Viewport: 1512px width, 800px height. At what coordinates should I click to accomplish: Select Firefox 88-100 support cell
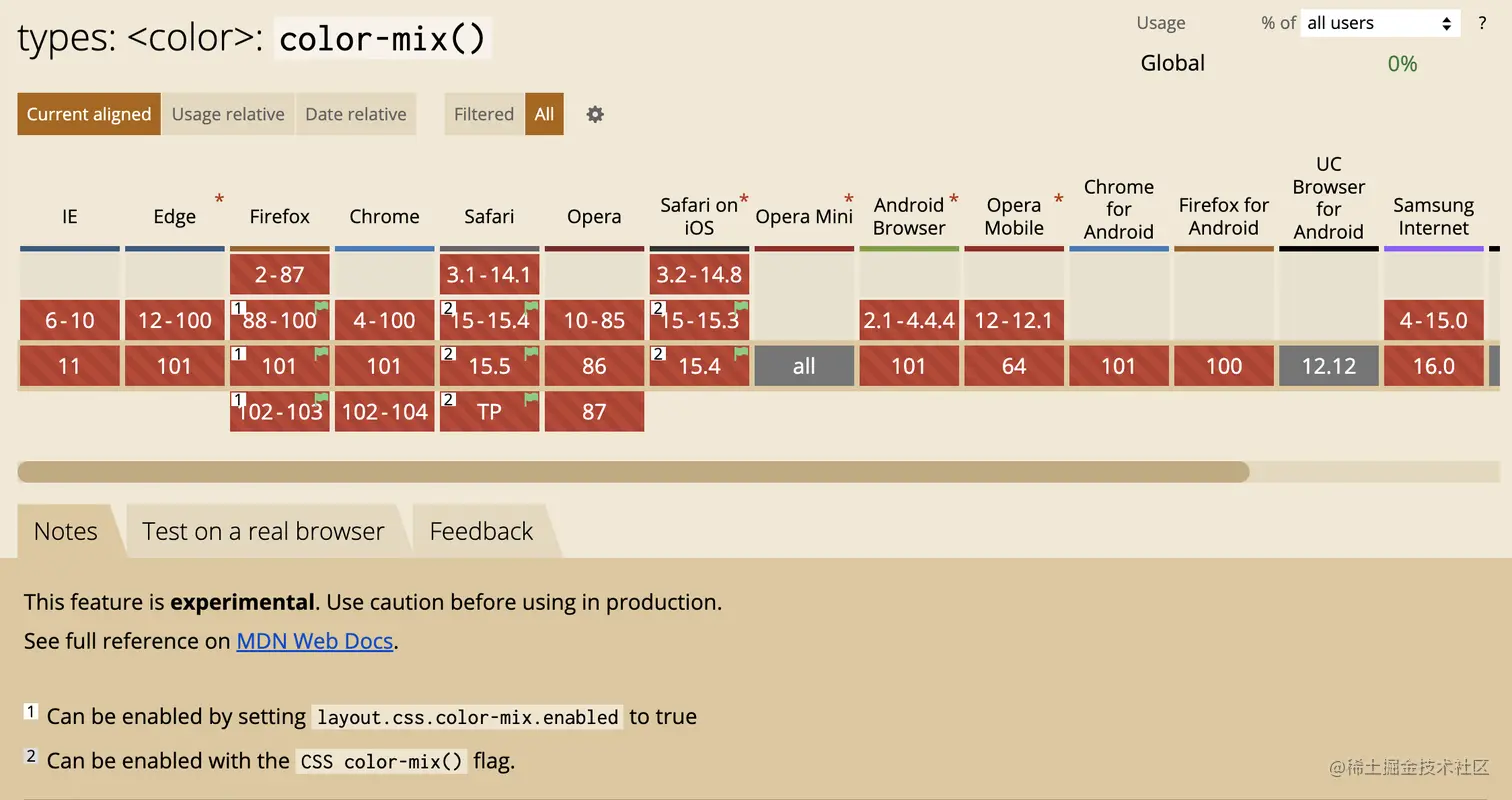[279, 320]
